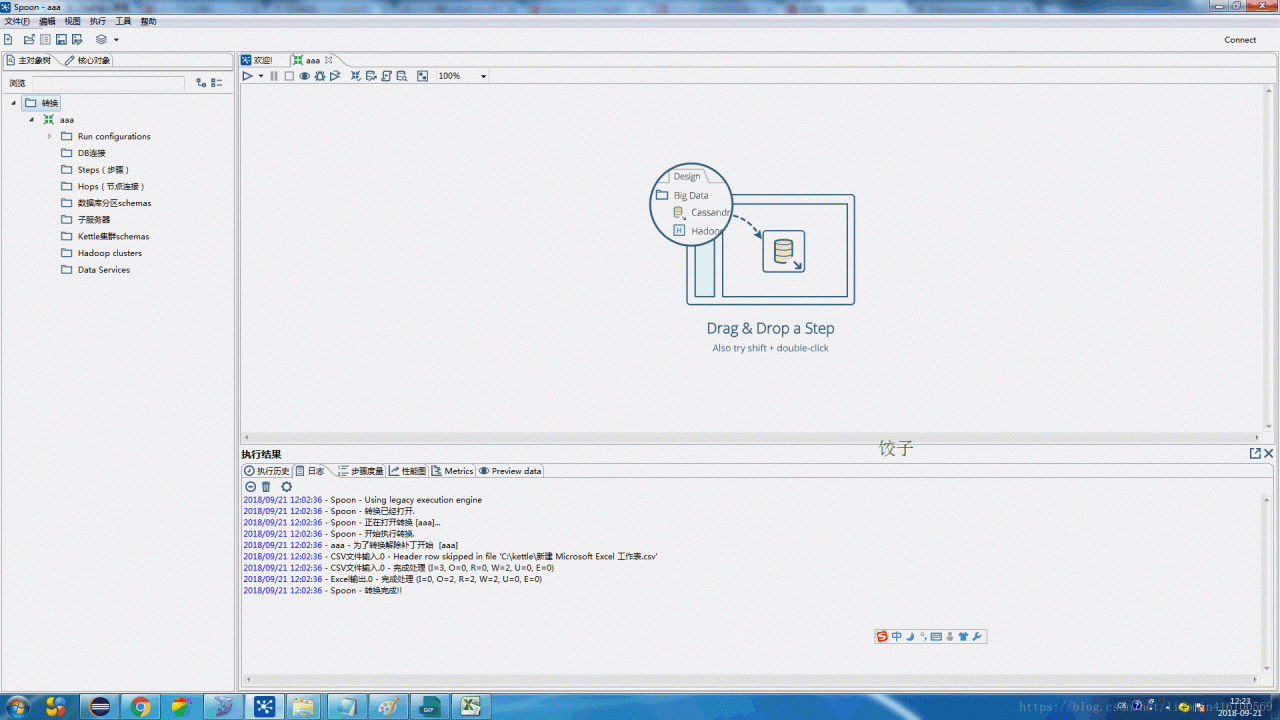The image size is (1280, 720).
Task: Open the run options dropdown arrow
Action: [x=260, y=76]
